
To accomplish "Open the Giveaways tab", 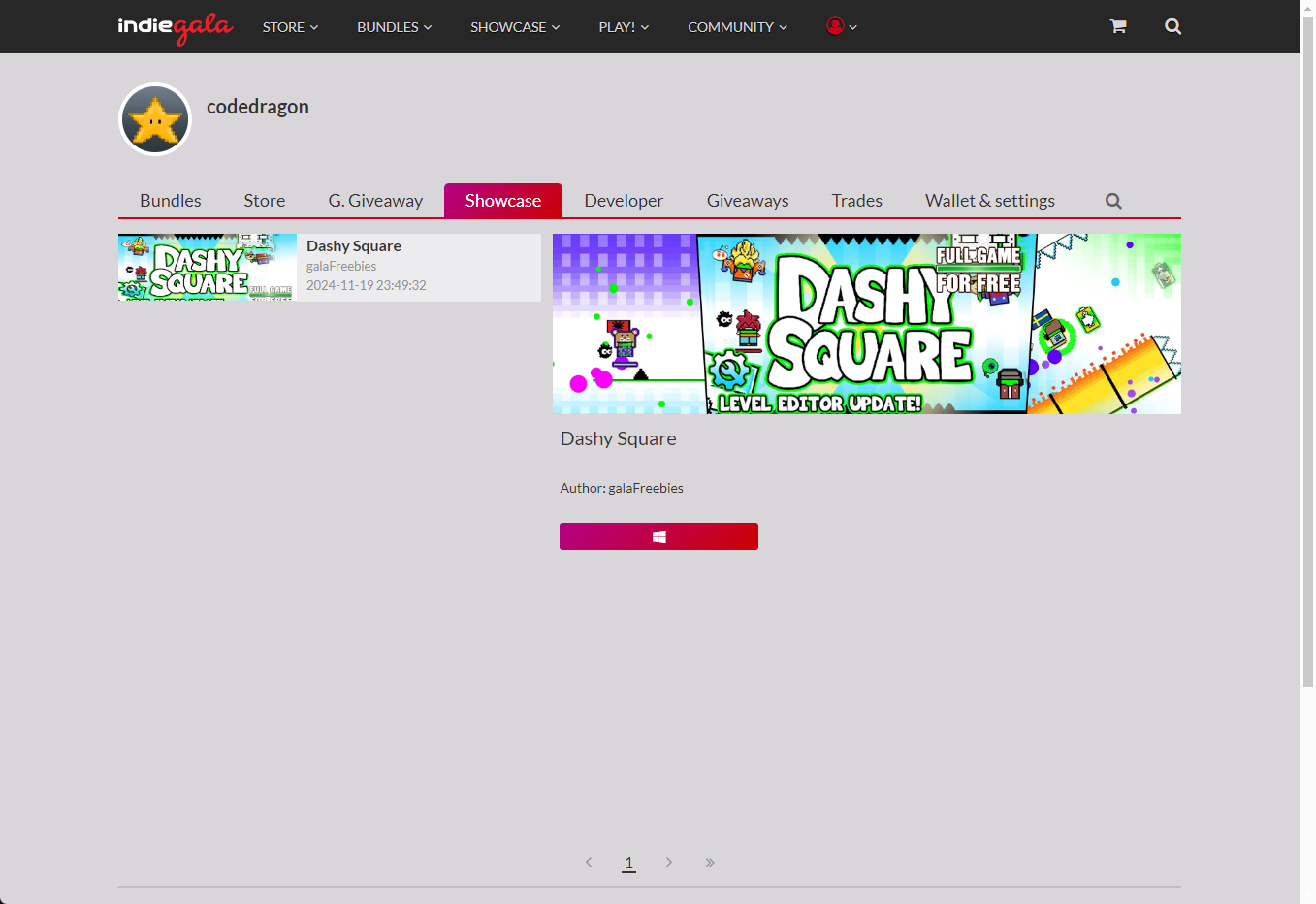I will click(748, 201).
